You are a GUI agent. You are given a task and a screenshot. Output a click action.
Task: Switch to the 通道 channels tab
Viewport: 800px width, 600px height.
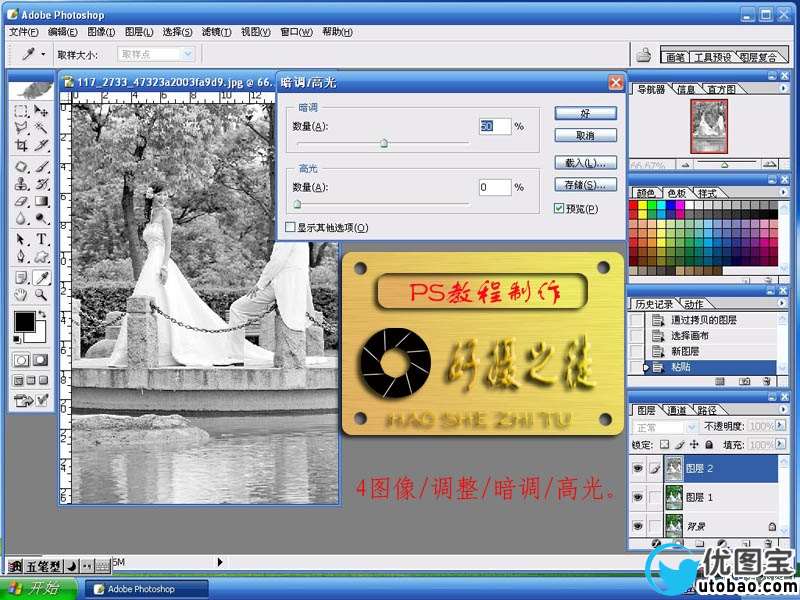677,410
